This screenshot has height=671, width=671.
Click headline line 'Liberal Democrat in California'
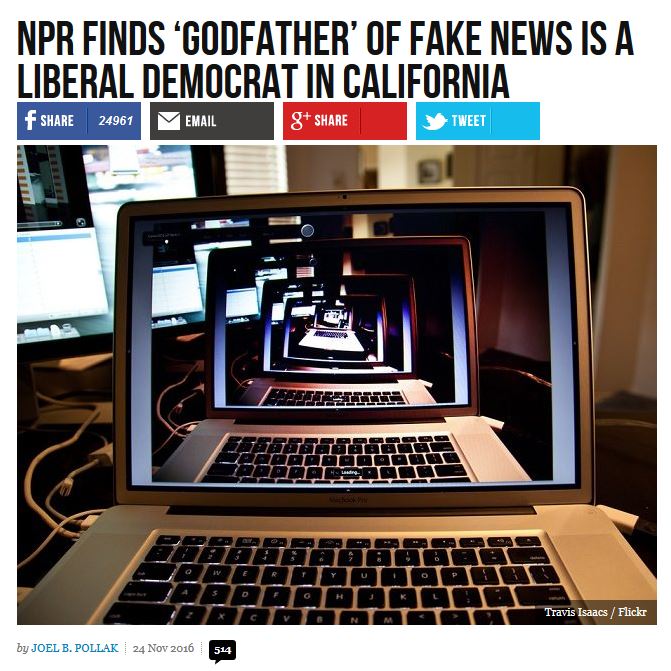click(x=263, y=80)
